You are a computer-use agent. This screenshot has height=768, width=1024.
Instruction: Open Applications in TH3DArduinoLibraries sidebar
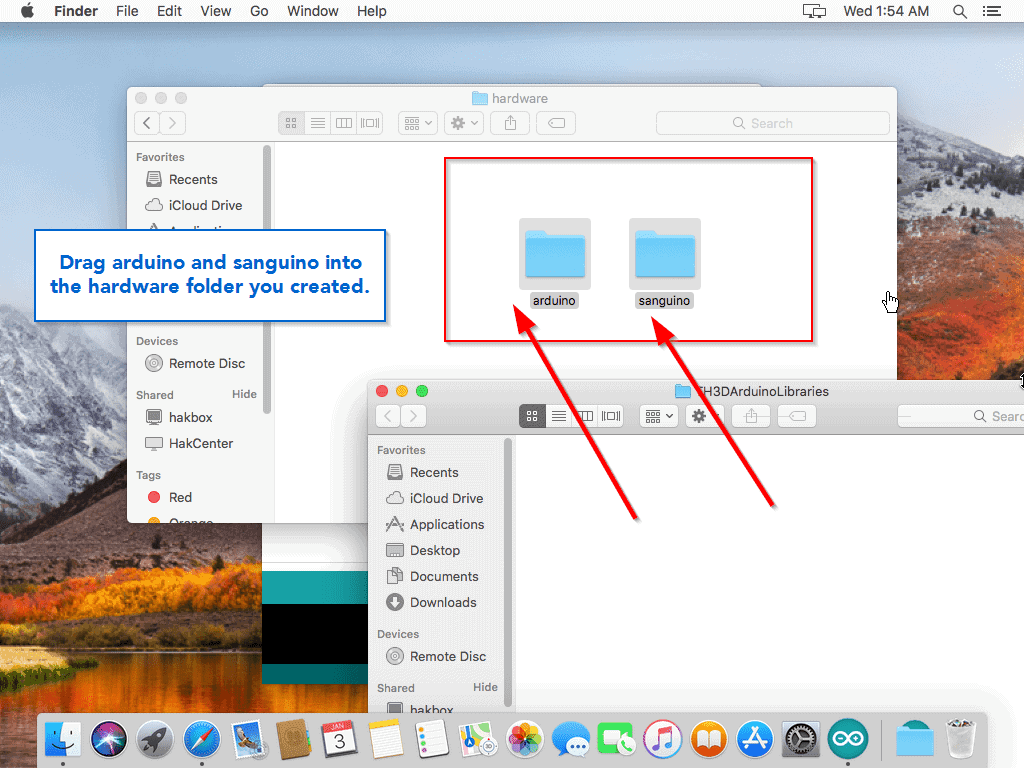pyautogui.click(x=435, y=524)
